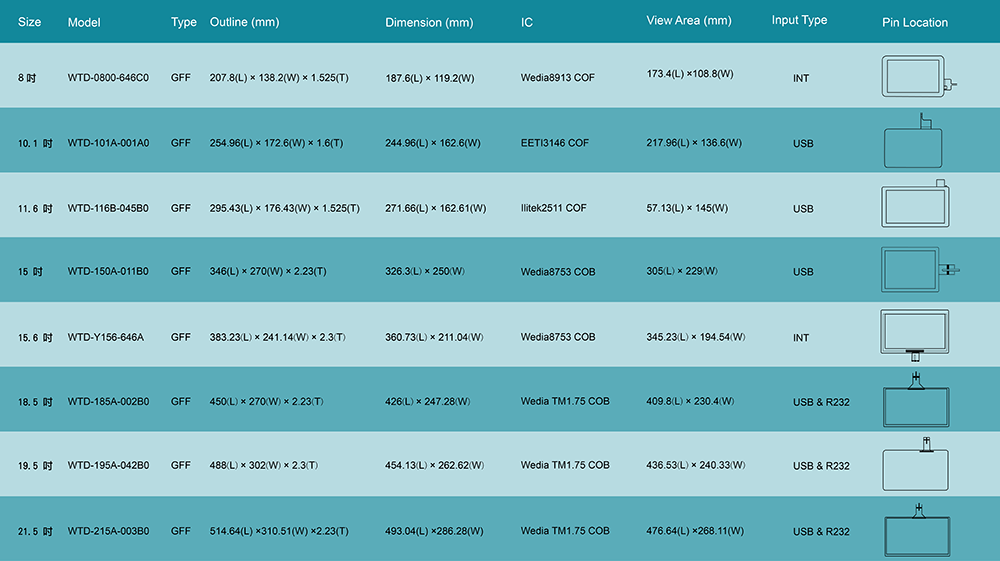Click the Model column header
Screen dimensions: 1000x561
84,22
